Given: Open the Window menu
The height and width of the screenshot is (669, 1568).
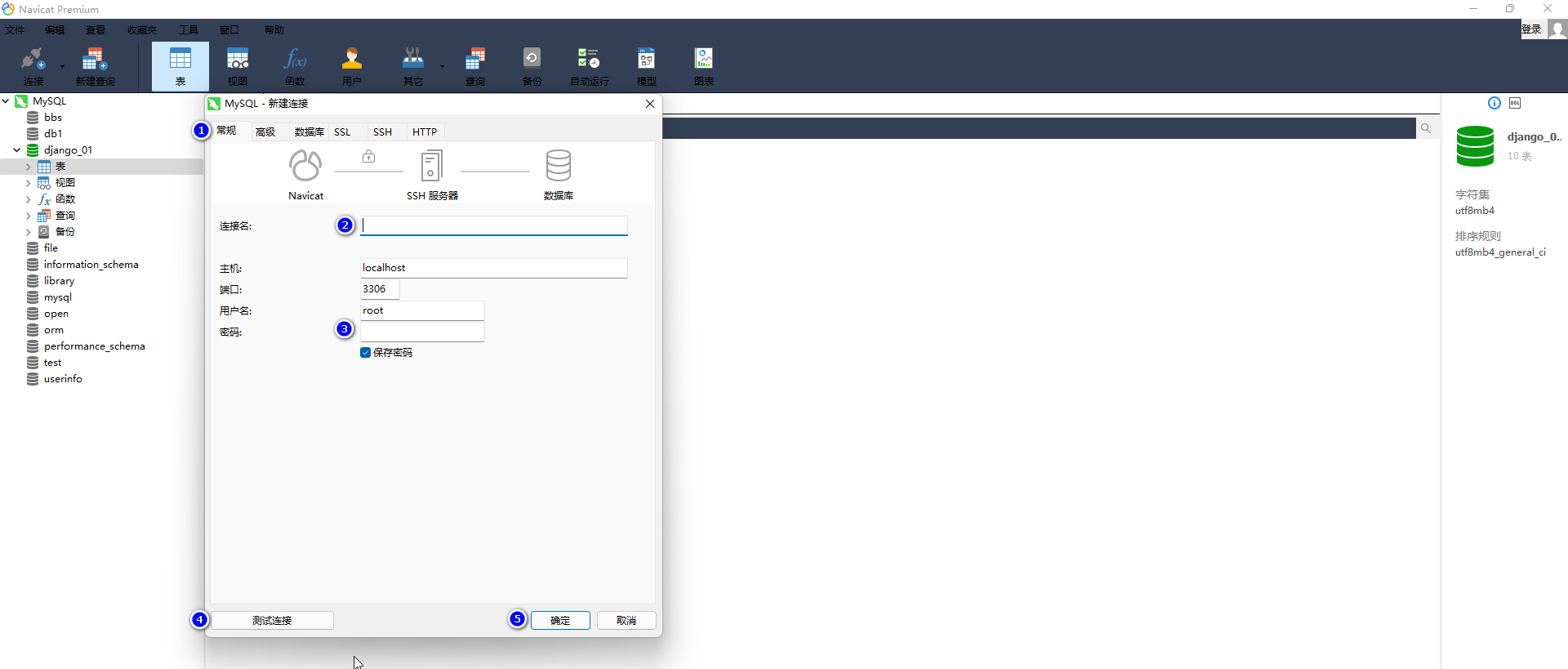Looking at the screenshot, I should click(229, 30).
